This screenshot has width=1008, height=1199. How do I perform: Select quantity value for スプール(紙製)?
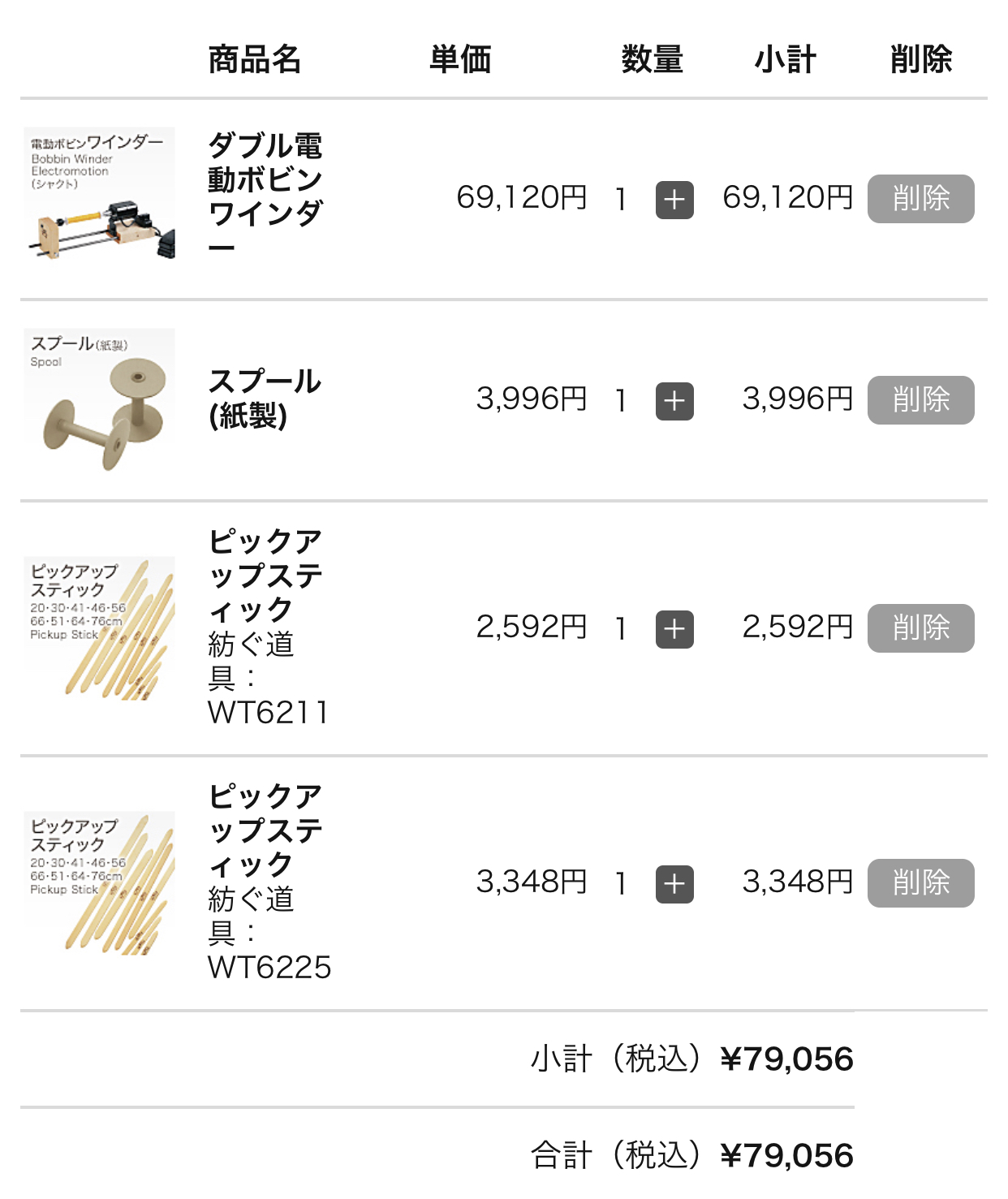click(621, 400)
